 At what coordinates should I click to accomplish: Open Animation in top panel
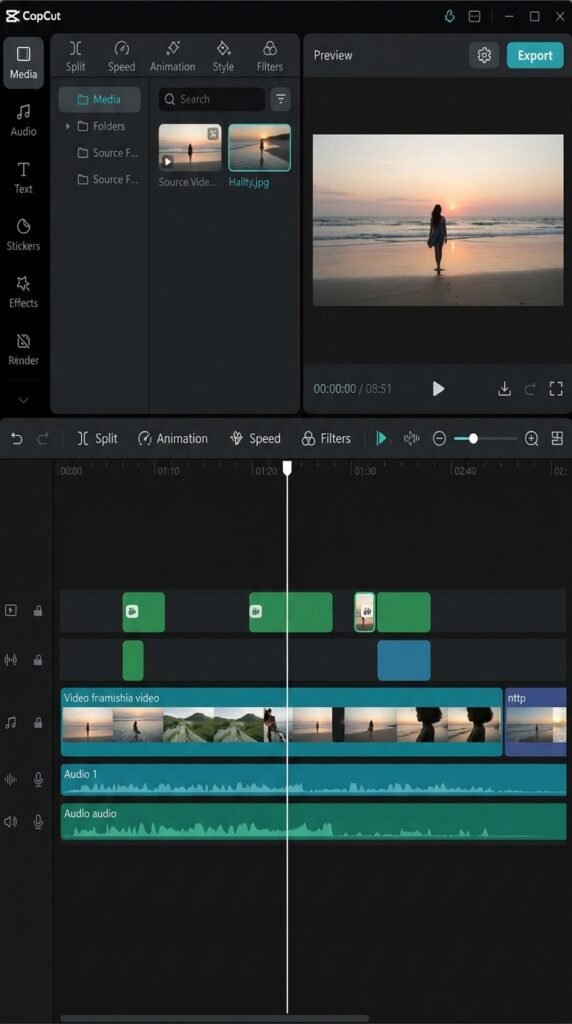pos(172,56)
